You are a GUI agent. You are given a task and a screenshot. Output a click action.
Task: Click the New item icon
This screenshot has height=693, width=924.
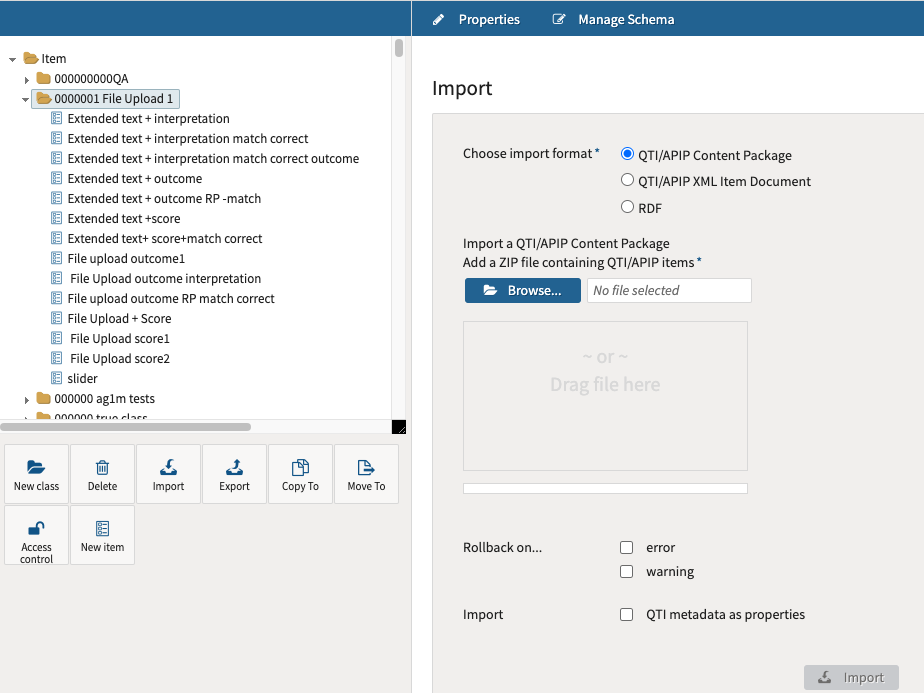click(x=102, y=527)
